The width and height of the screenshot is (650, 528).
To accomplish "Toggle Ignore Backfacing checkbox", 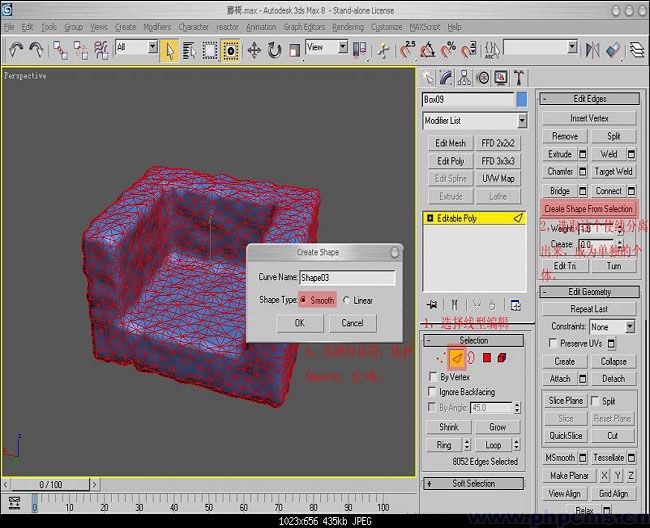I will pyautogui.click(x=432, y=392).
